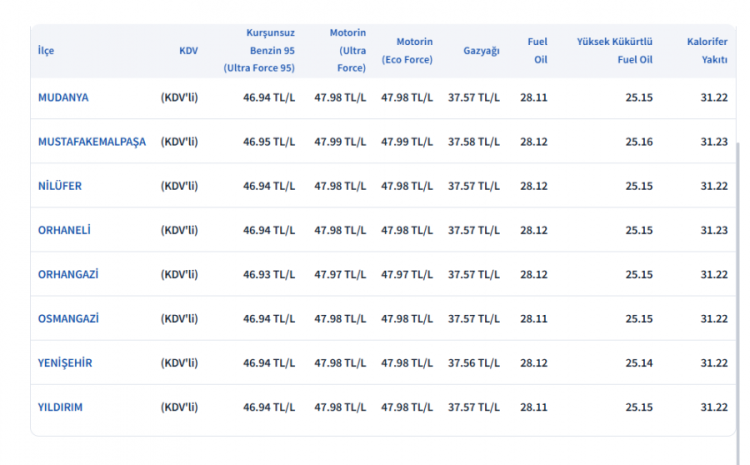Open the OSMANGAZİ district link
The width and height of the screenshot is (750, 465).
[68, 318]
